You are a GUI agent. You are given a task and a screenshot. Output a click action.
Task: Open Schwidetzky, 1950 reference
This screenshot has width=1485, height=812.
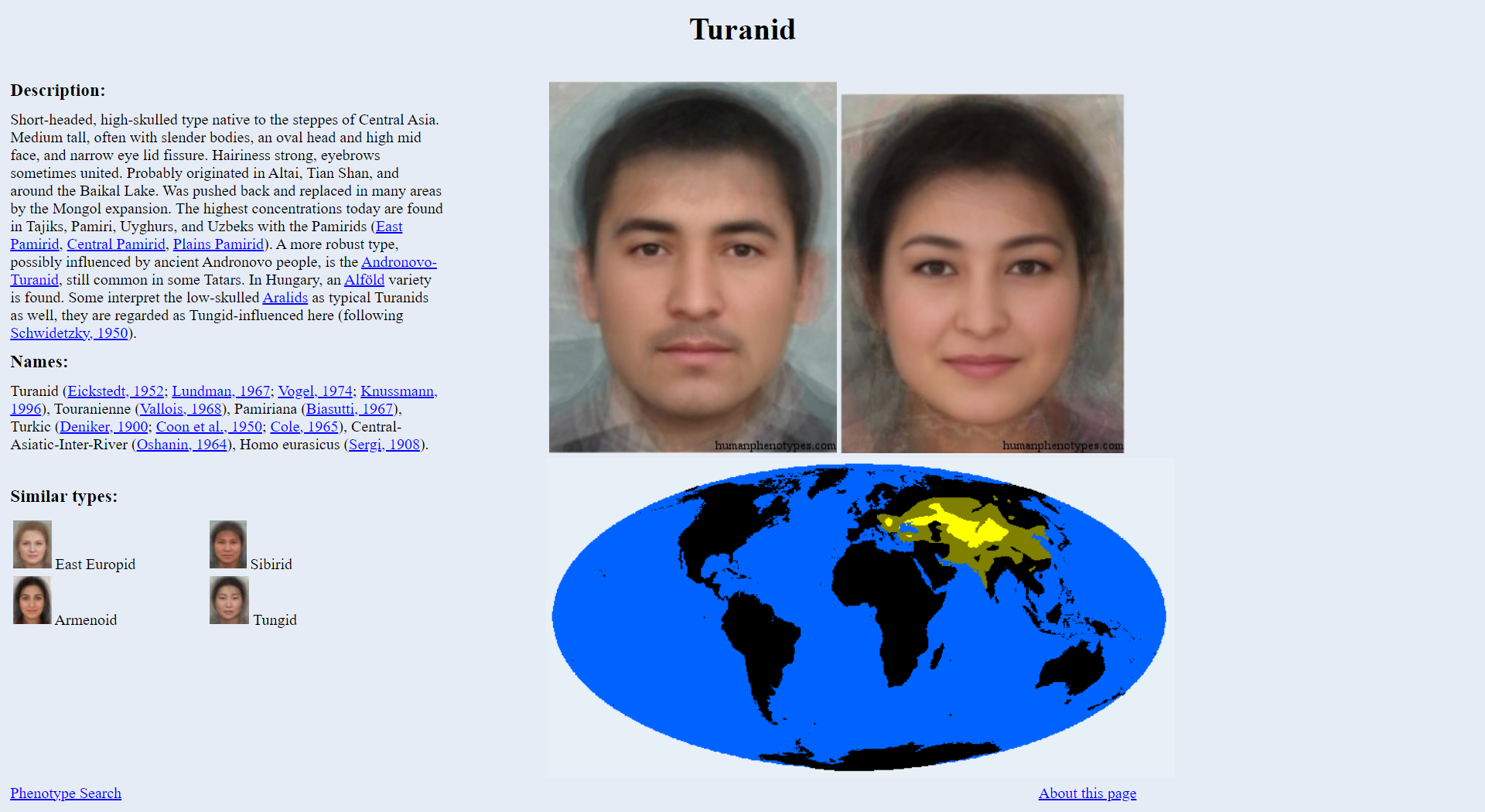tap(69, 333)
